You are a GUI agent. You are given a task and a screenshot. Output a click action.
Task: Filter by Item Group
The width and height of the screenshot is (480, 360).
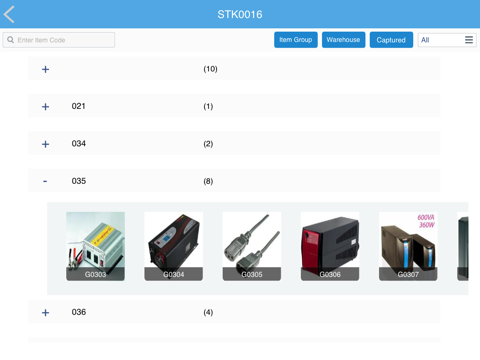(x=296, y=40)
